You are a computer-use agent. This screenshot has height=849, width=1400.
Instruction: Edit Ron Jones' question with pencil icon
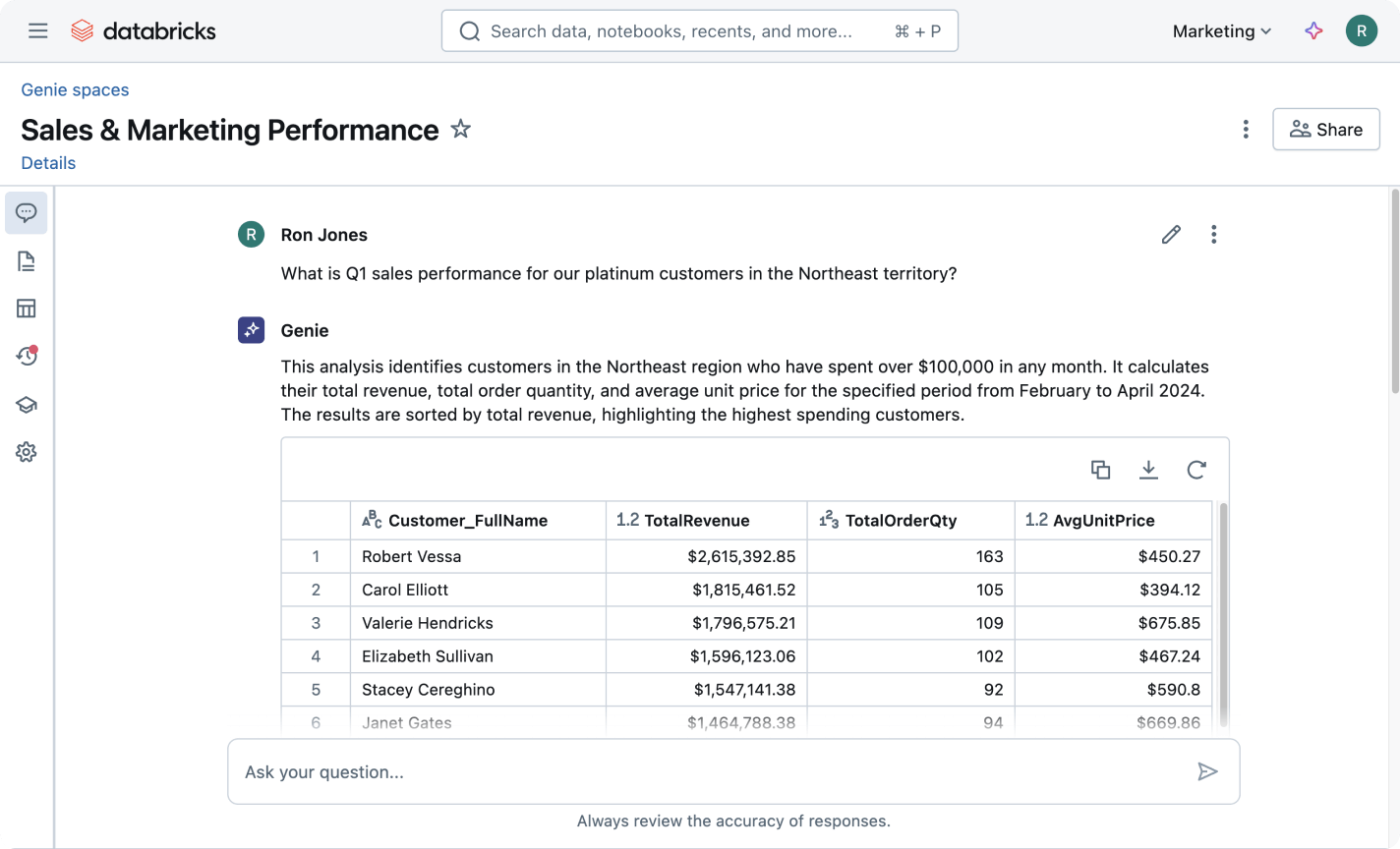(1170, 235)
